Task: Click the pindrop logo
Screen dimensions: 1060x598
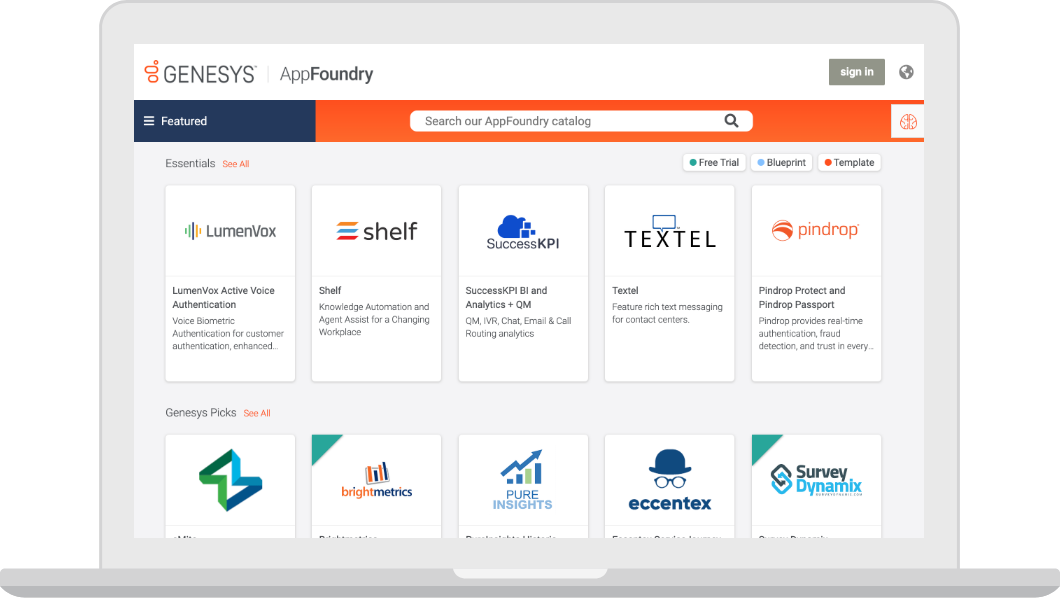Action: 815,230
